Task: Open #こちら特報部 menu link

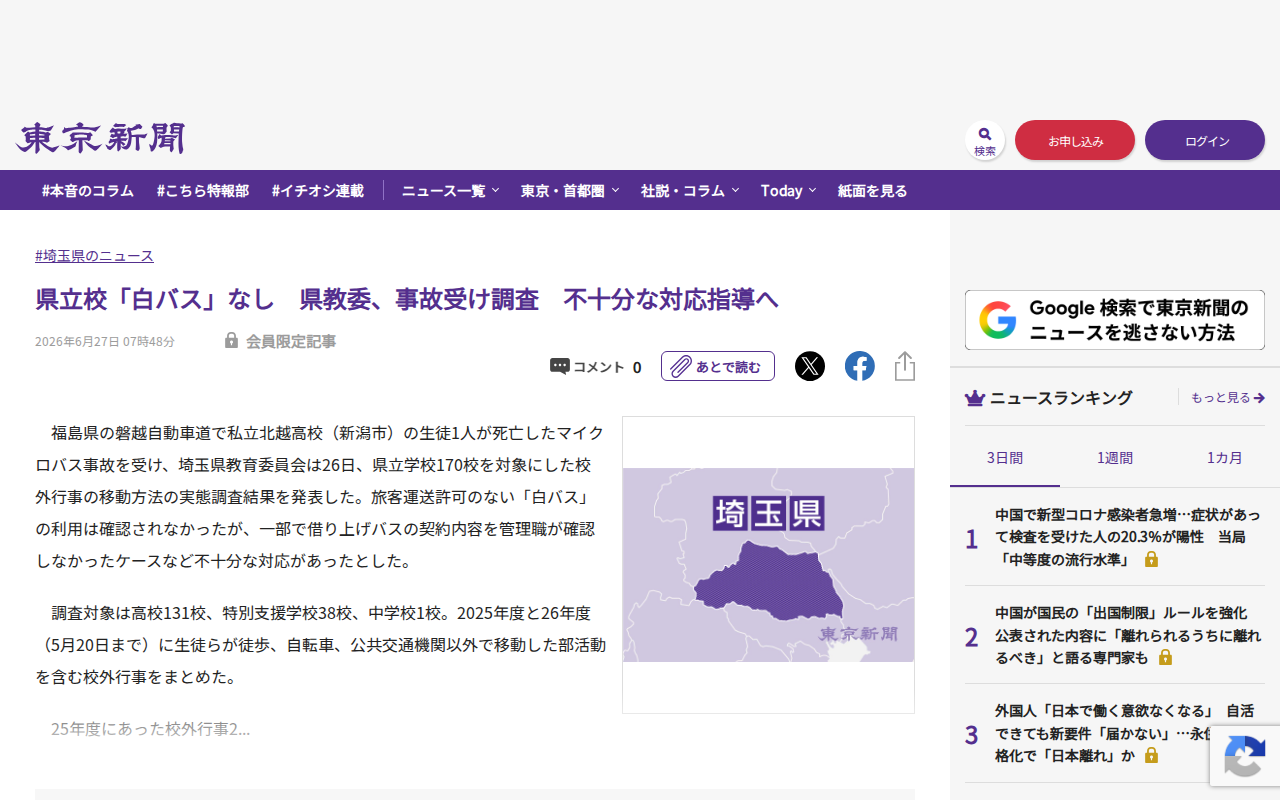Action: coord(203,190)
